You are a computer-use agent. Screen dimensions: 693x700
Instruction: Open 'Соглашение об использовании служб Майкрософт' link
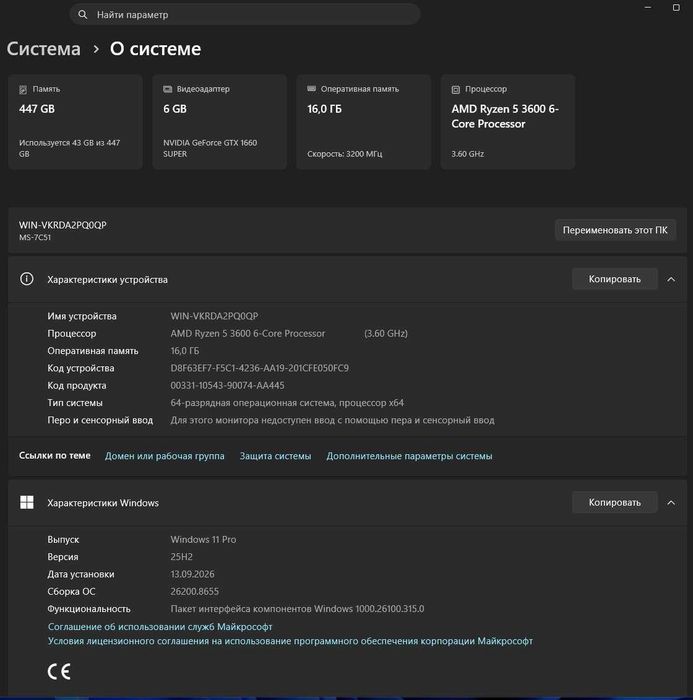pyautogui.click(x=160, y=627)
